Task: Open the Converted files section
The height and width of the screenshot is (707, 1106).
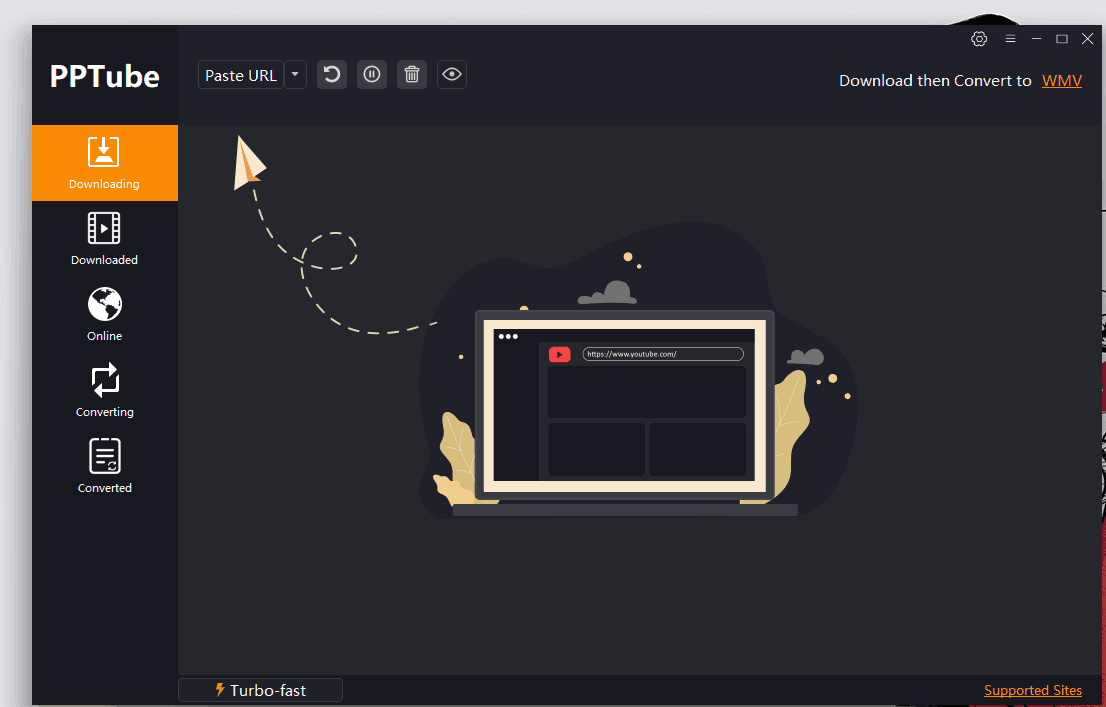Action: (104, 467)
